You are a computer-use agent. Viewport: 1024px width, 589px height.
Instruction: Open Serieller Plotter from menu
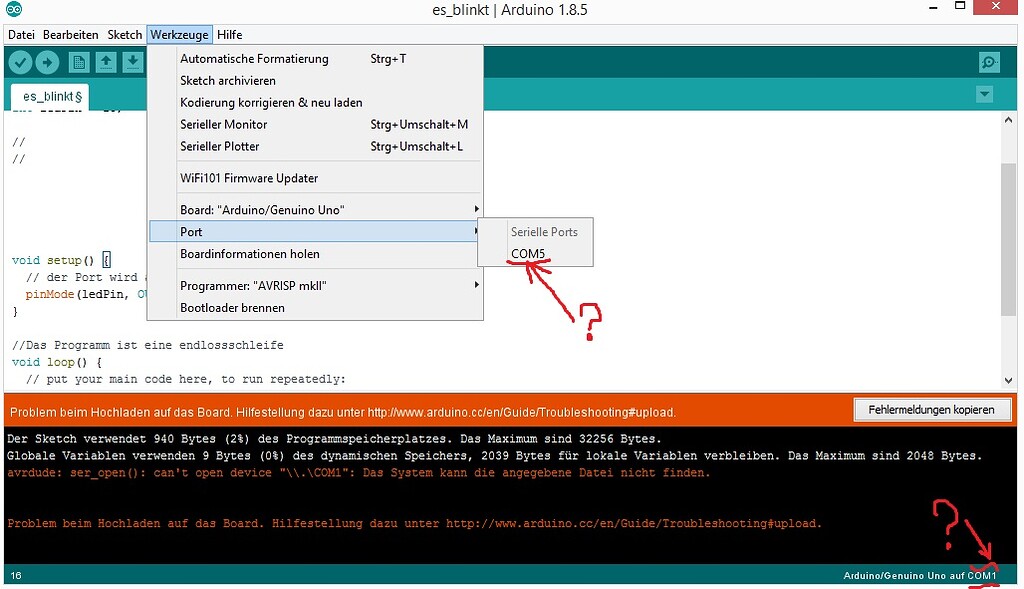(x=316, y=146)
